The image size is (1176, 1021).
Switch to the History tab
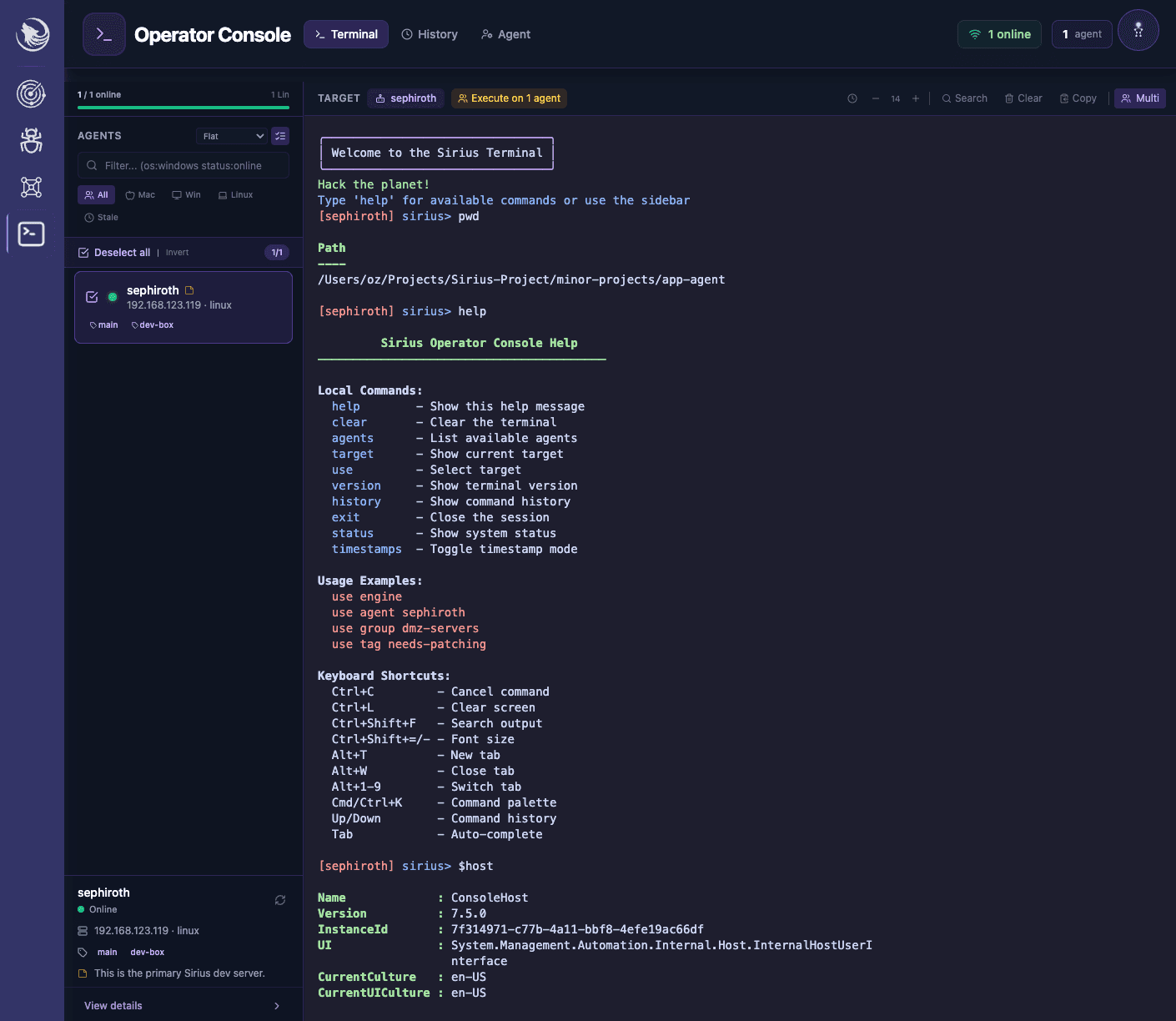click(430, 34)
